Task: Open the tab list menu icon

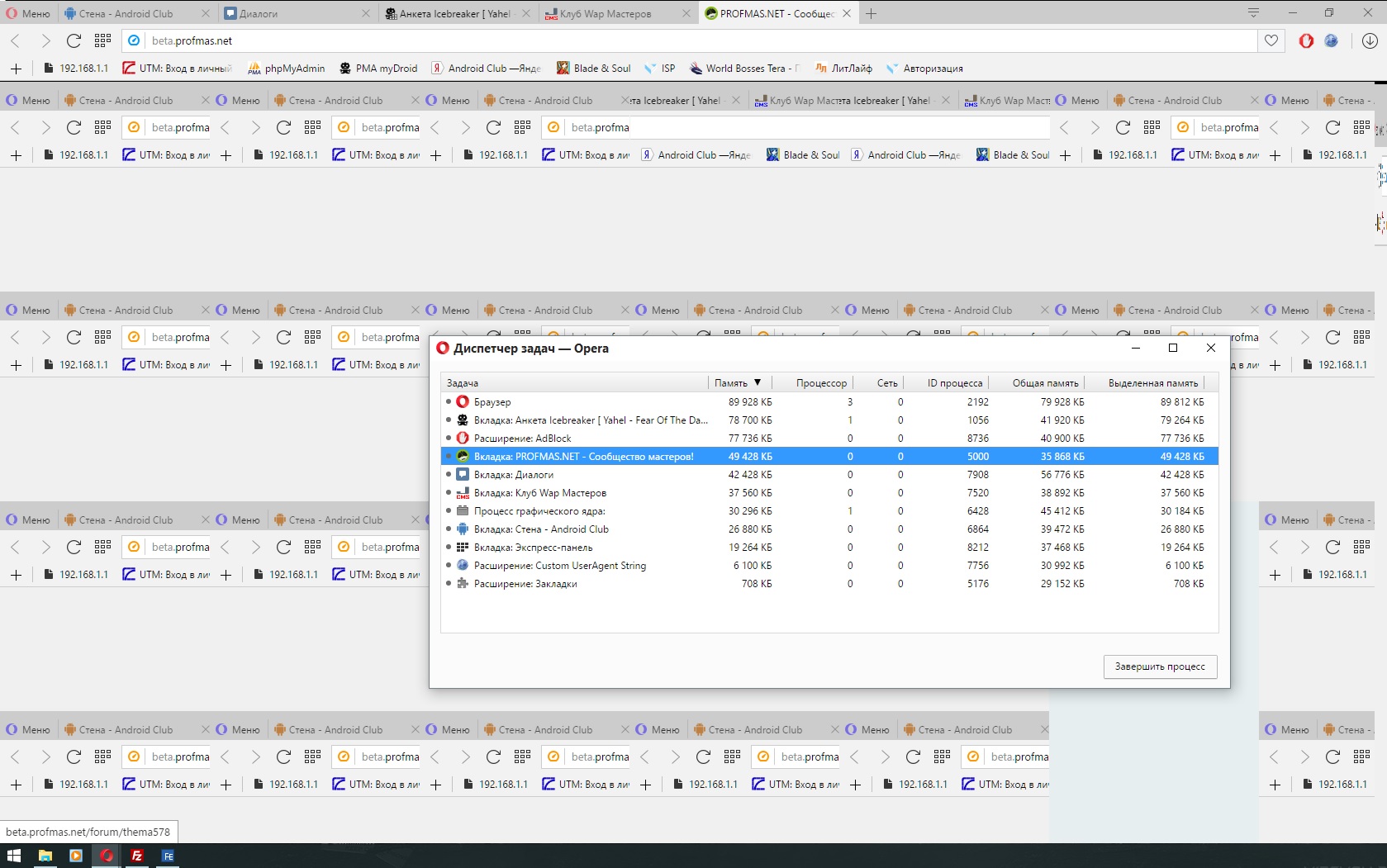Action: tap(1253, 13)
